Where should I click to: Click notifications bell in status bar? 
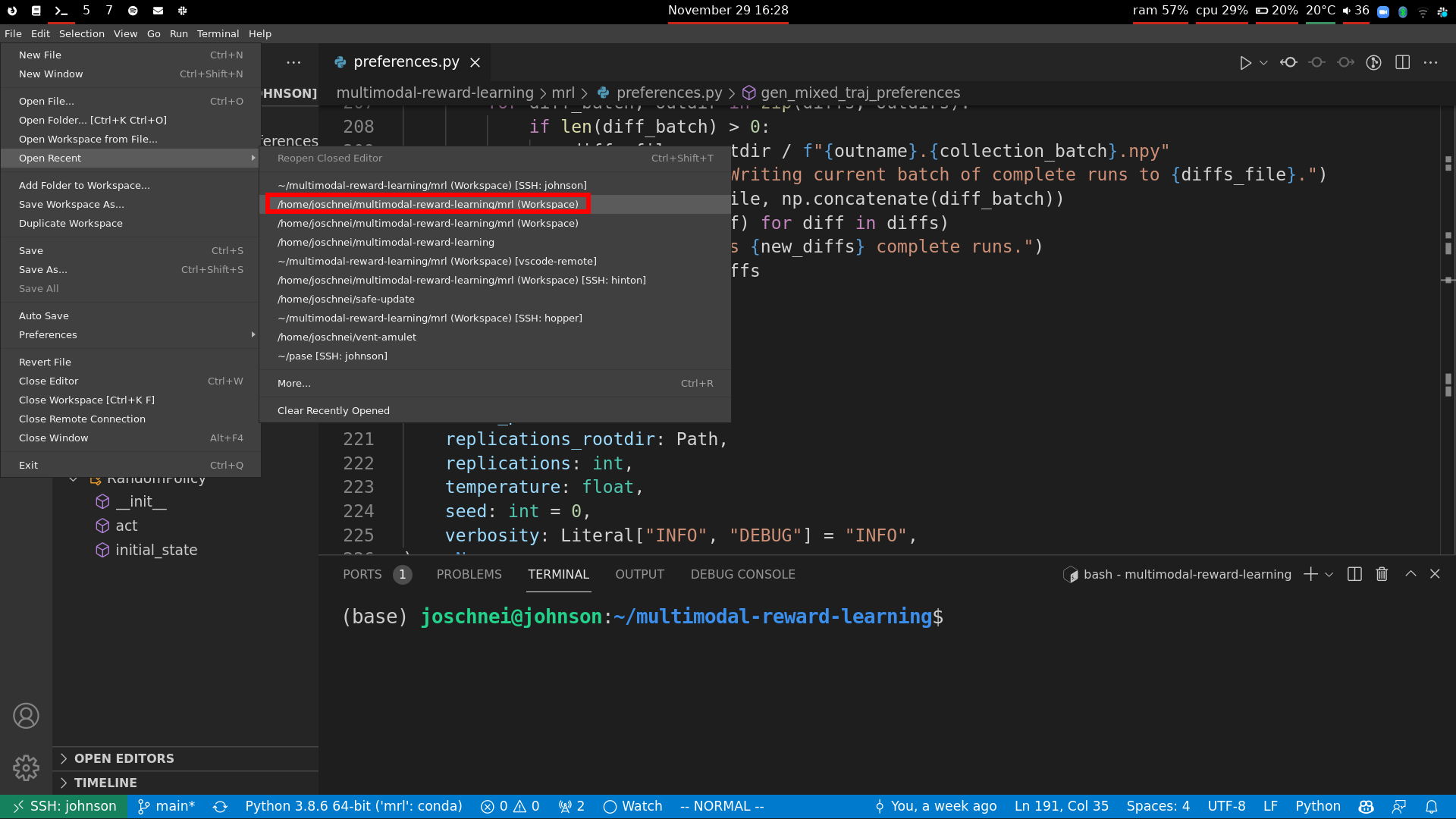[x=1432, y=807]
